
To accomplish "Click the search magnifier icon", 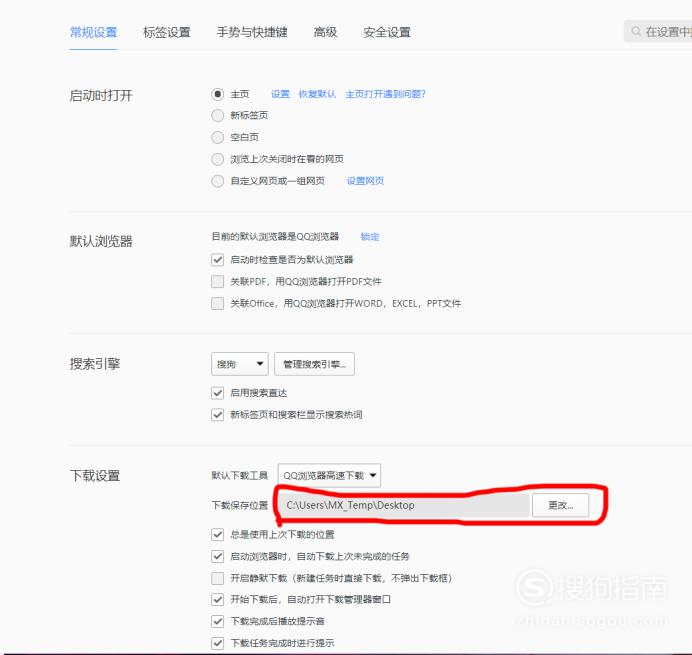I will (636, 31).
